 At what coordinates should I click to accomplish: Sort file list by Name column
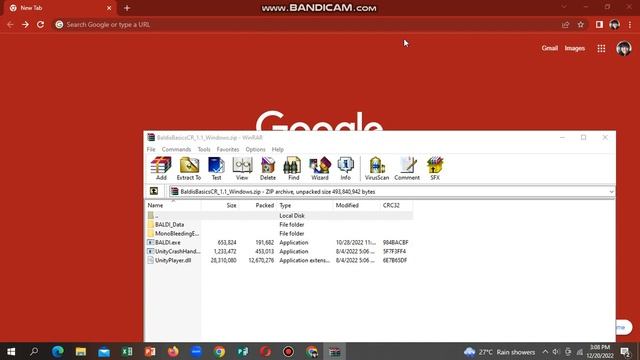173,205
